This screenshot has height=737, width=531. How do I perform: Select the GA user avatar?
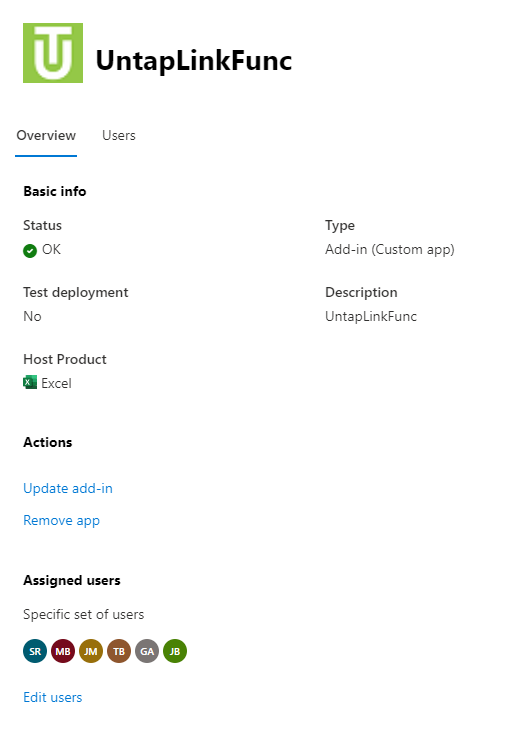tap(147, 651)
